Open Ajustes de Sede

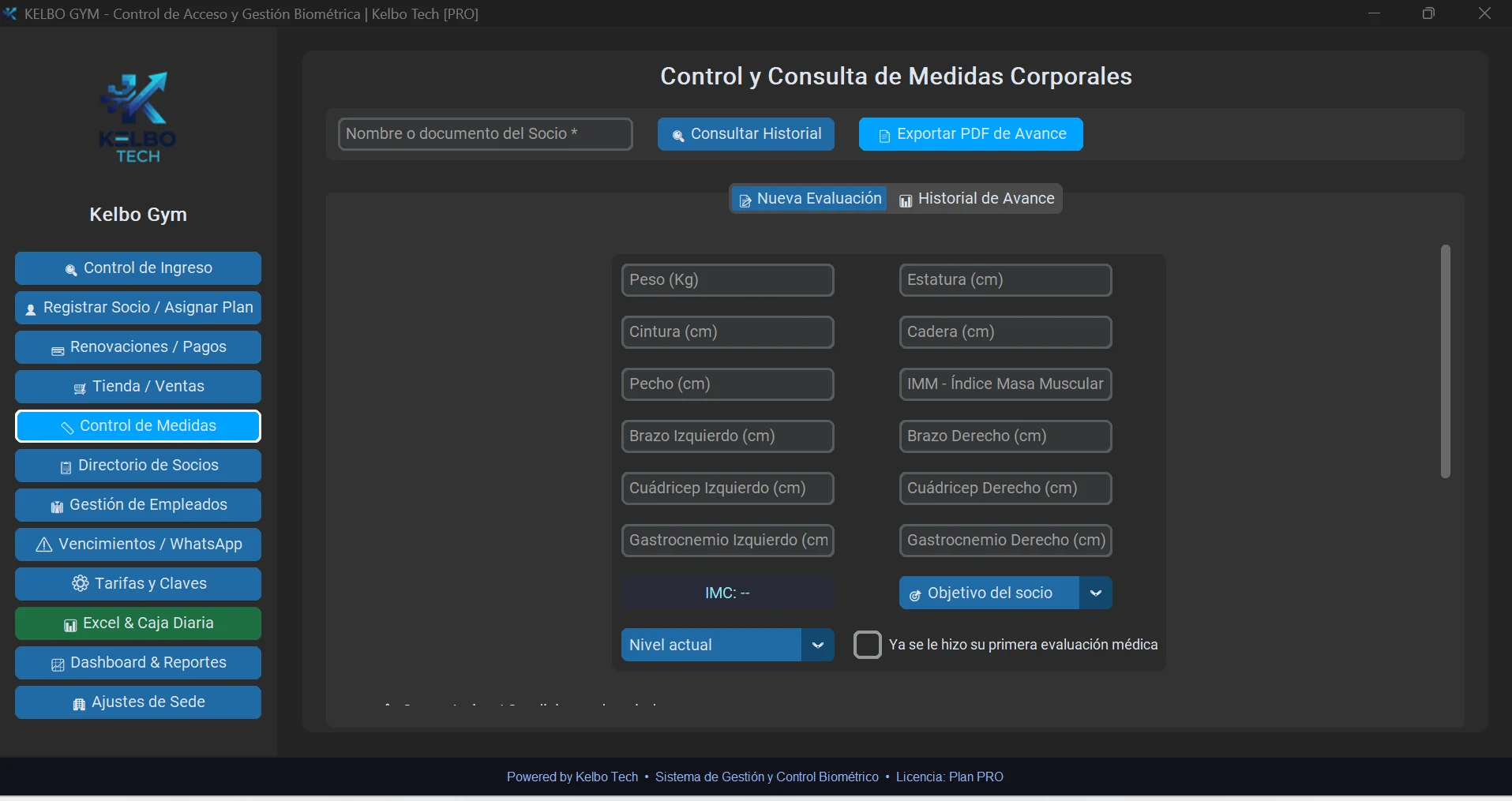[x=138, y=702]
